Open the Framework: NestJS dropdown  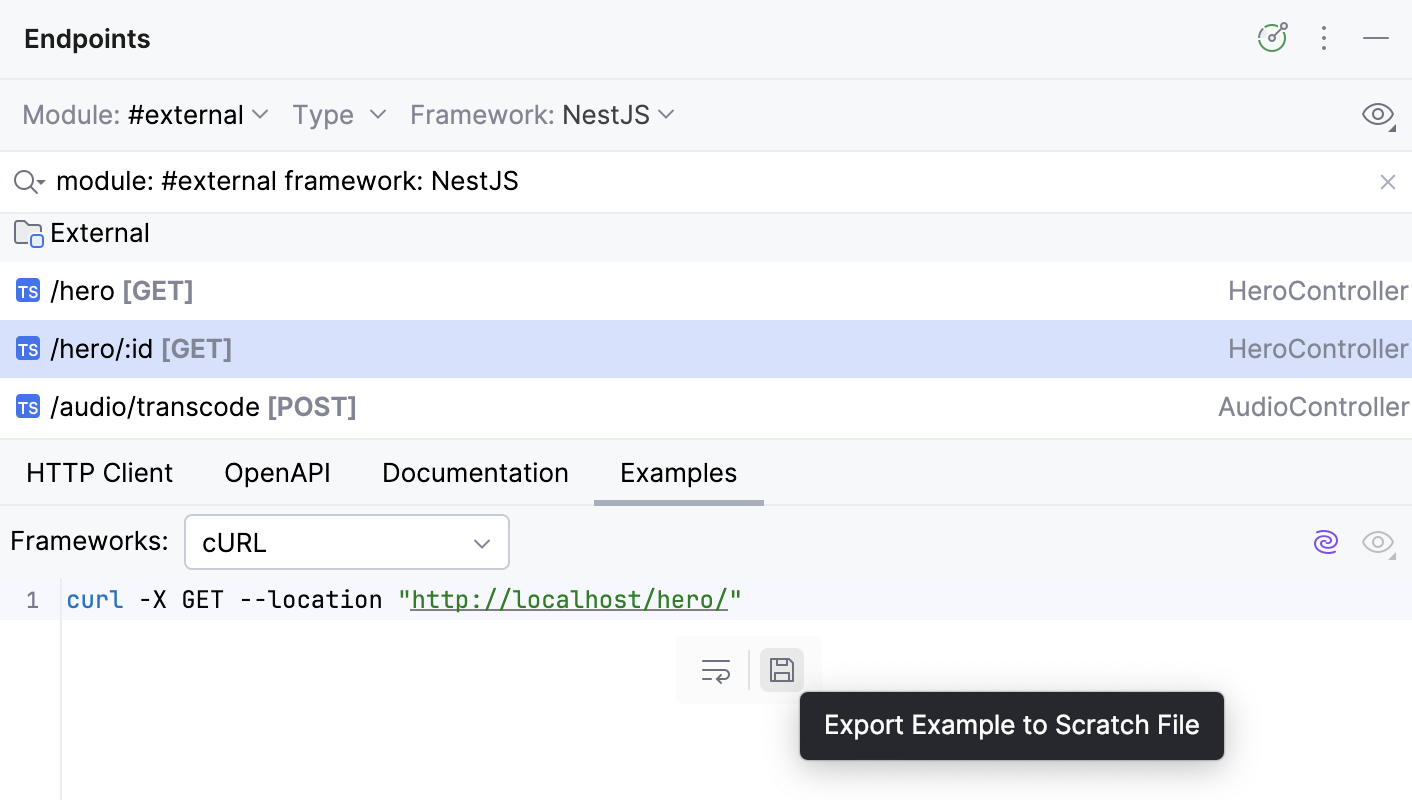(x=543, y=114)
